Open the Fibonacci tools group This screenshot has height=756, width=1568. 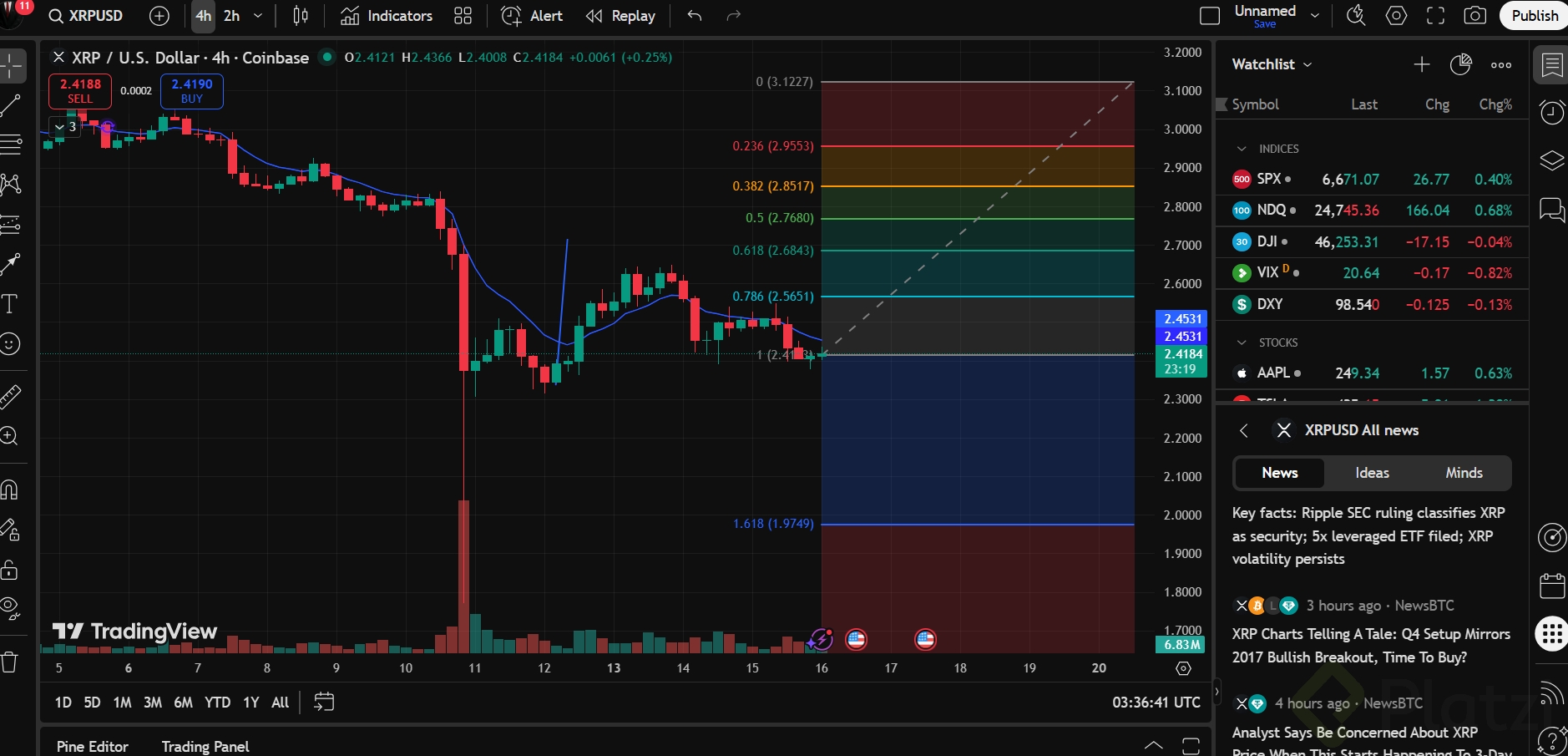point(10,145)
